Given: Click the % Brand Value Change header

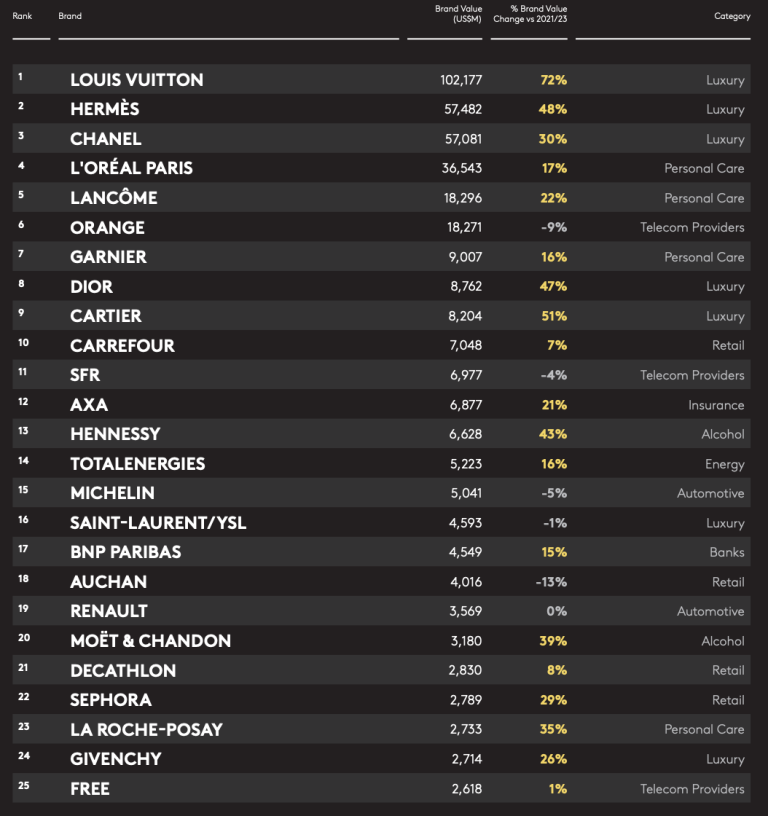Looking at the screenshot, I should pyautogui.click(x=530, y=14).
